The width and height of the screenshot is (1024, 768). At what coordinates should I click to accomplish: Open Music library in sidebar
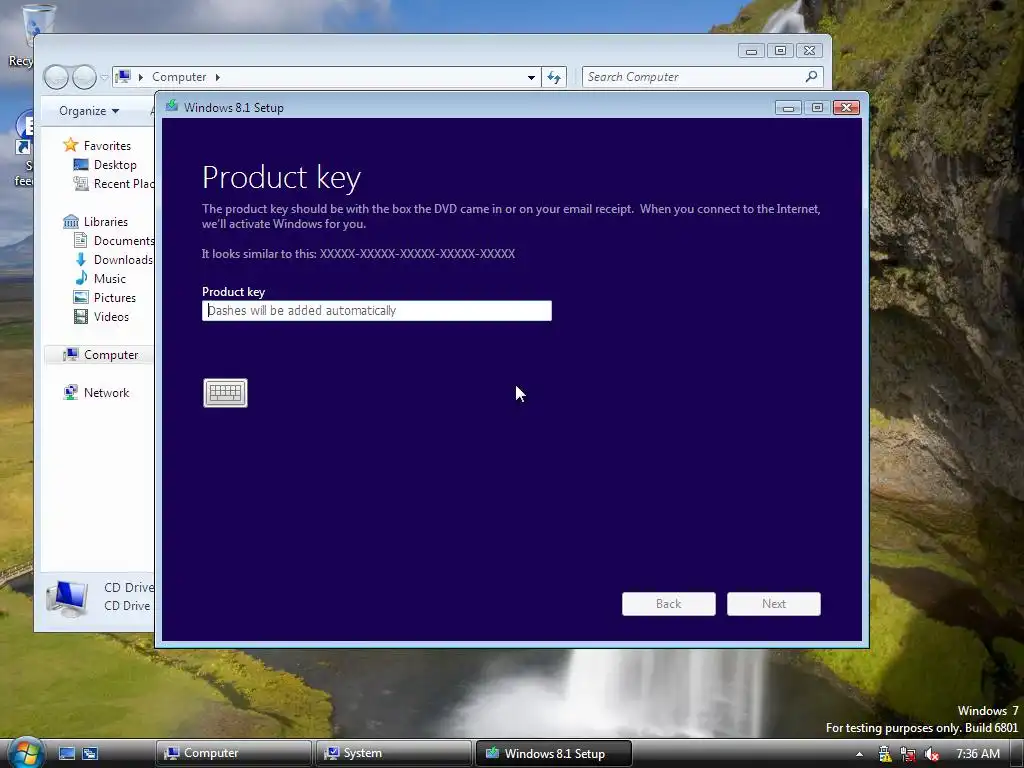tap(110, 278)
